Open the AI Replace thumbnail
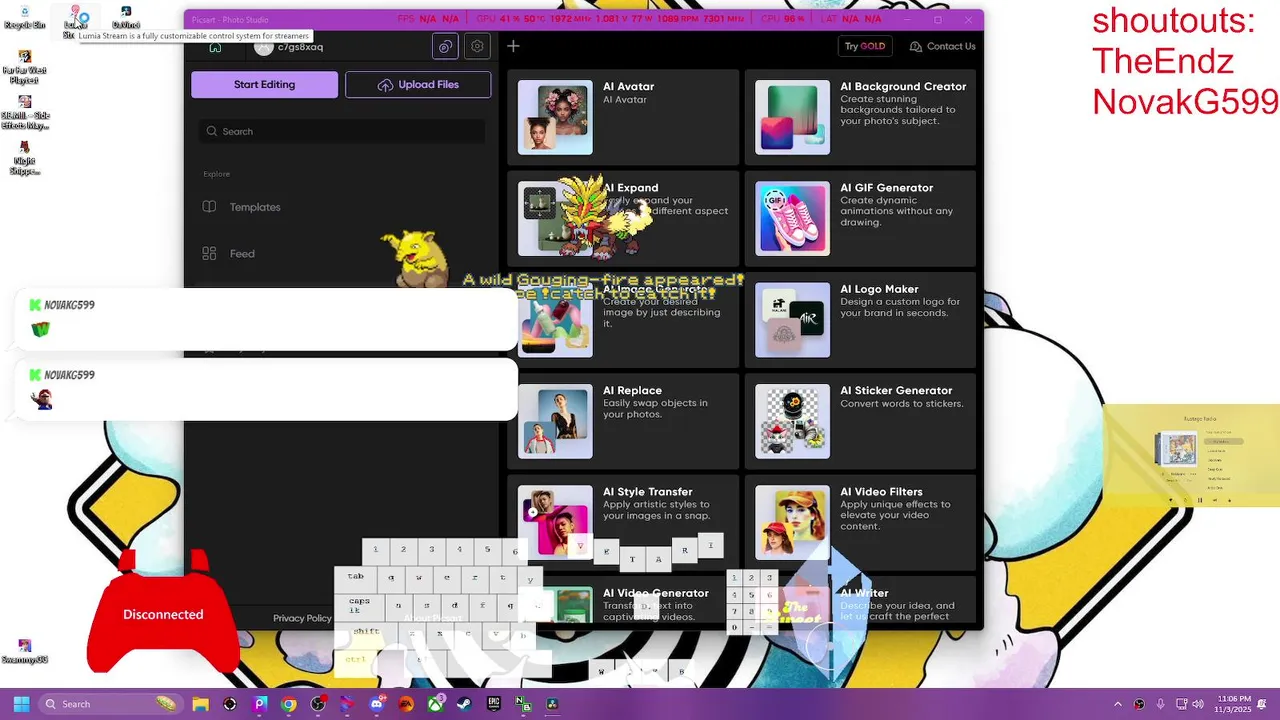This screenshot has height=720, width=1280. [x=555, y=422]
